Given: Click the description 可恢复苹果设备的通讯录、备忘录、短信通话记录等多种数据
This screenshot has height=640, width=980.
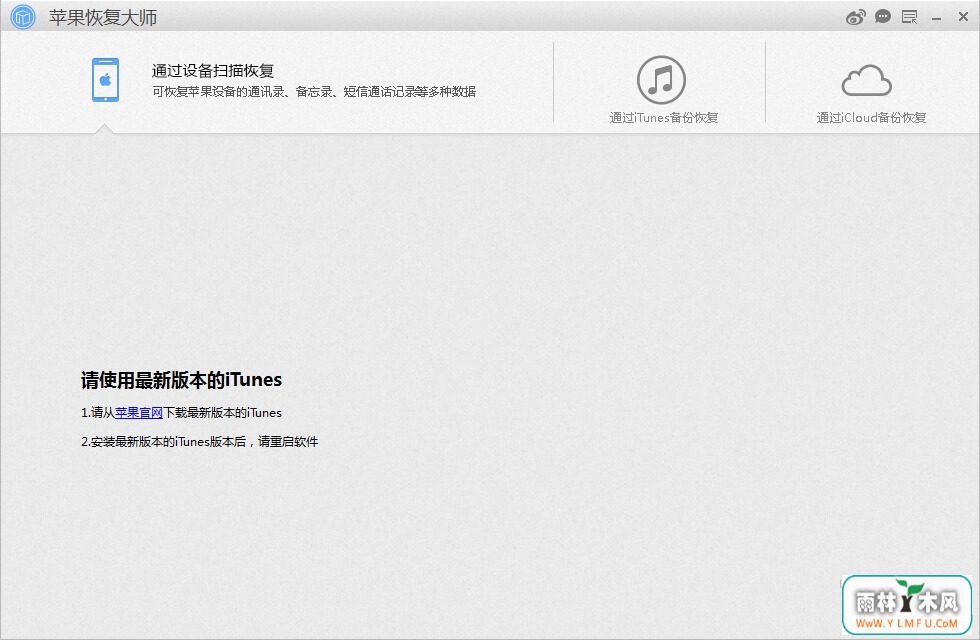Looking at the screenshot, I should [314, 92].
